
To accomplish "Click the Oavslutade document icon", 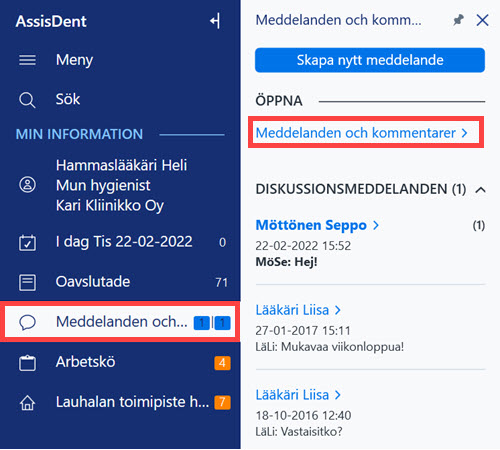I will pyautogui.click(x=27, y=282).
